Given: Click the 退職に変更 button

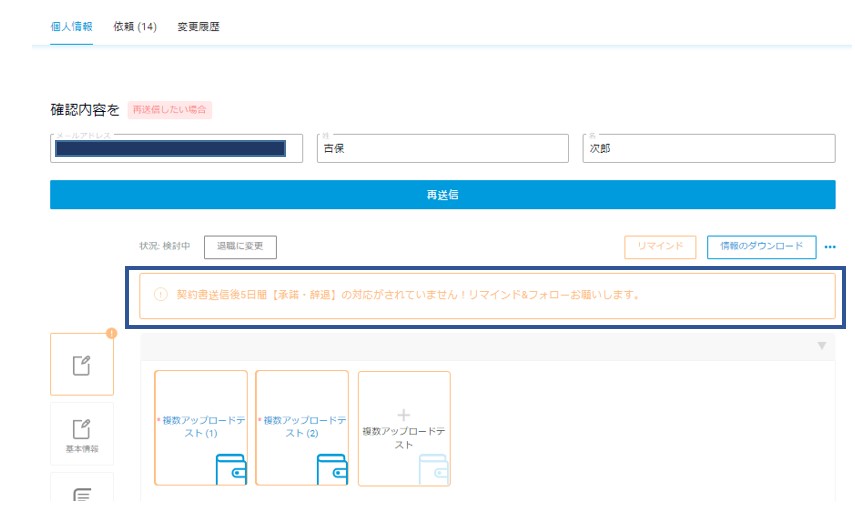Looking at the screenshot, I should tap(240, 247).
